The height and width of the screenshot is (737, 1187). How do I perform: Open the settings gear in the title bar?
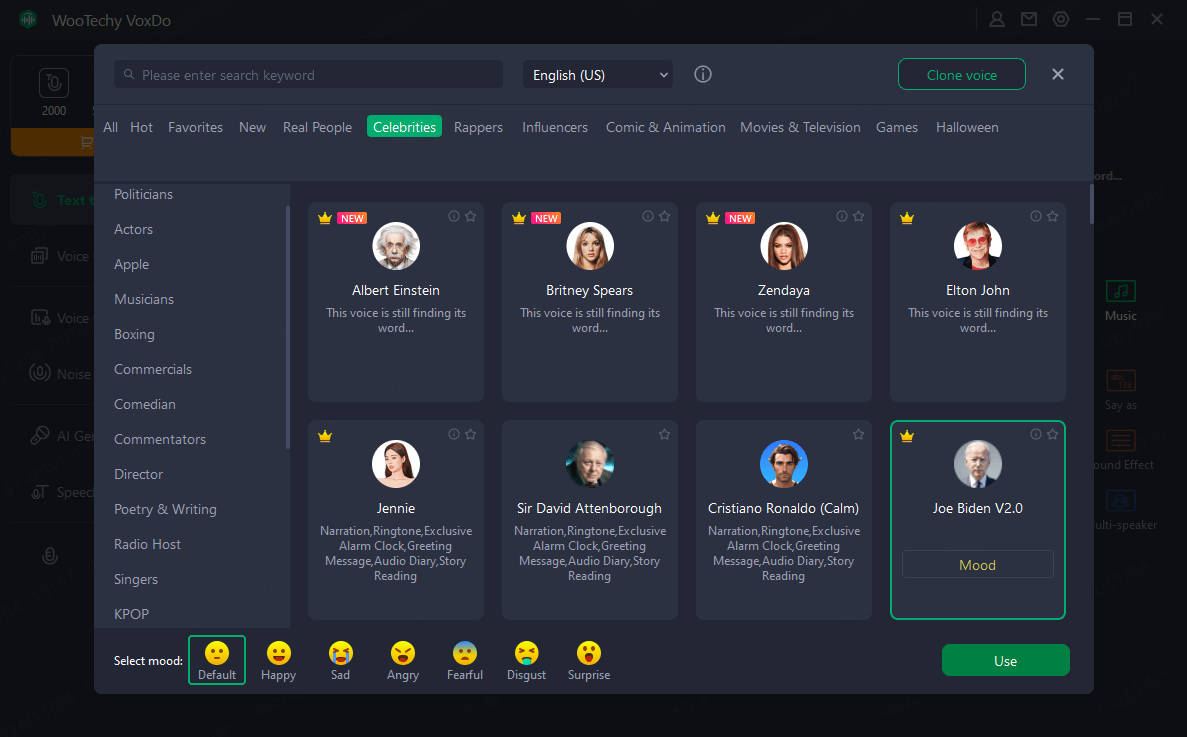coord(1060,18)
